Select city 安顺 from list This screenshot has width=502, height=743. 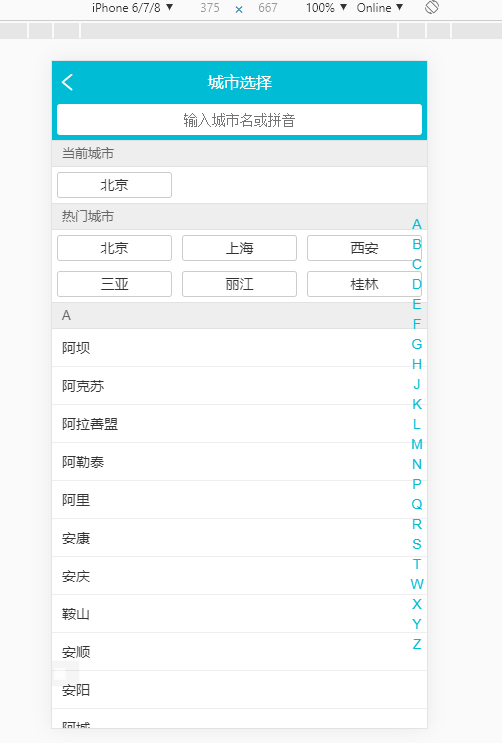point(239,652)
